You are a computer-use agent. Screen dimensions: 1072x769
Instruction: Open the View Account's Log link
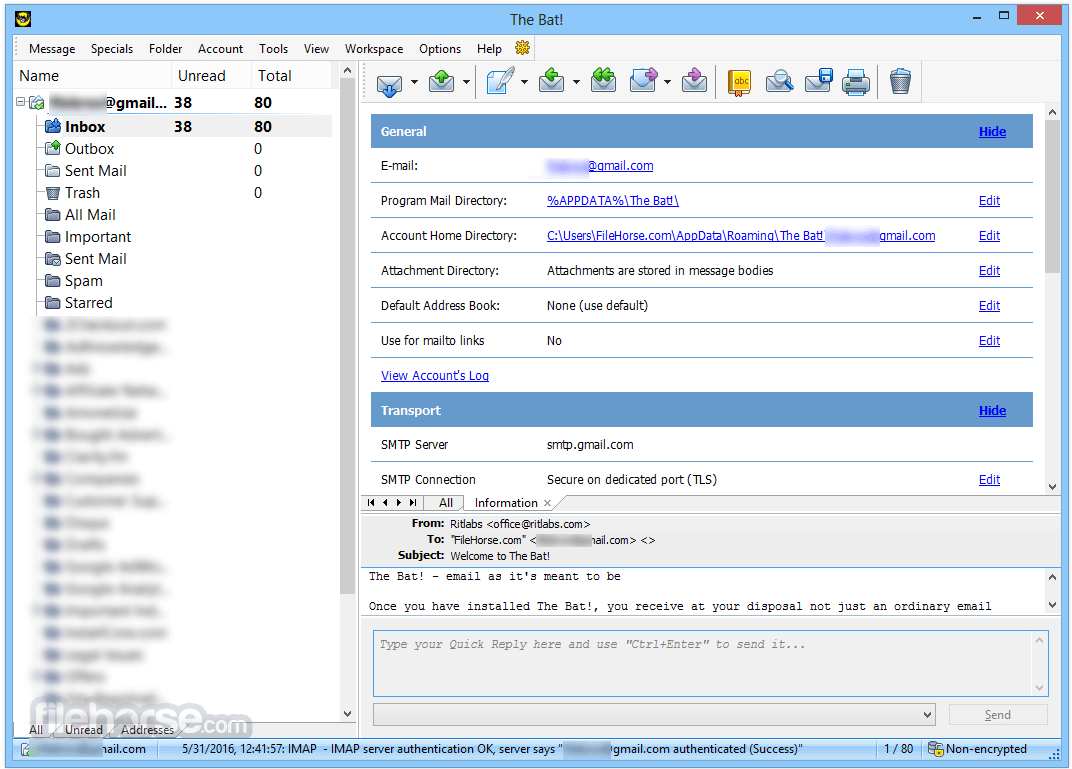click(435, 375)
